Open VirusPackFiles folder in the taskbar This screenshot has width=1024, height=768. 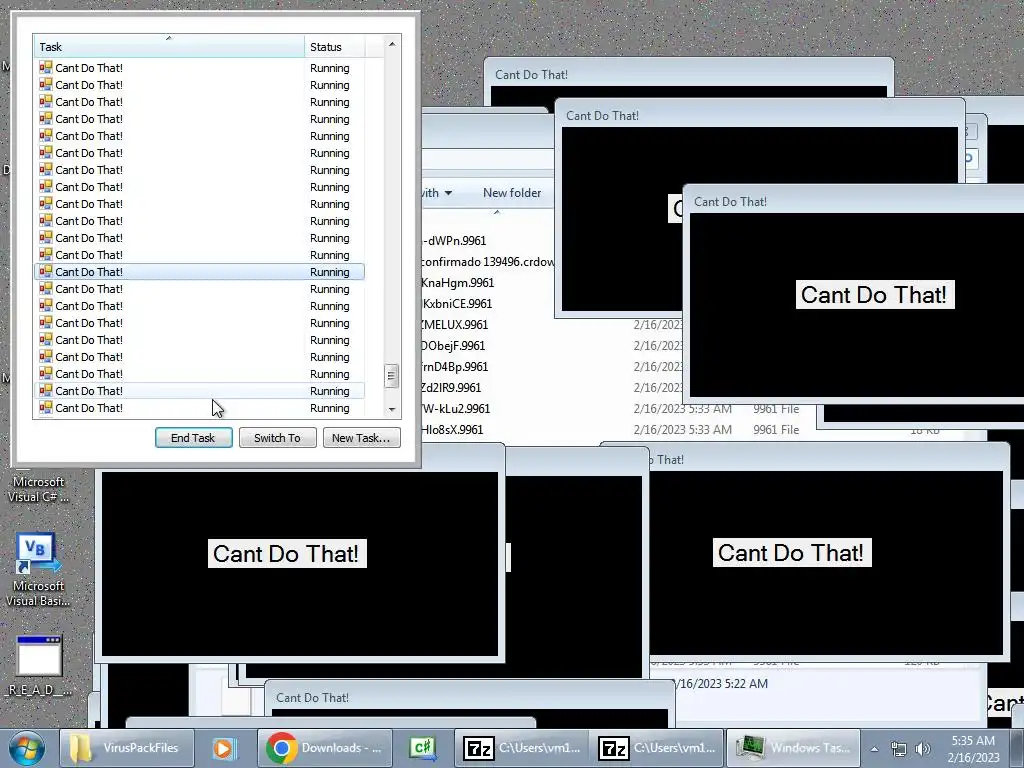tap(128, 748)
